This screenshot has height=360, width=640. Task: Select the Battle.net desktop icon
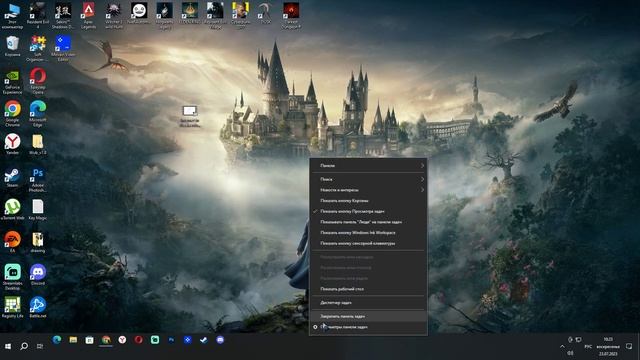[x=38, y=307]
